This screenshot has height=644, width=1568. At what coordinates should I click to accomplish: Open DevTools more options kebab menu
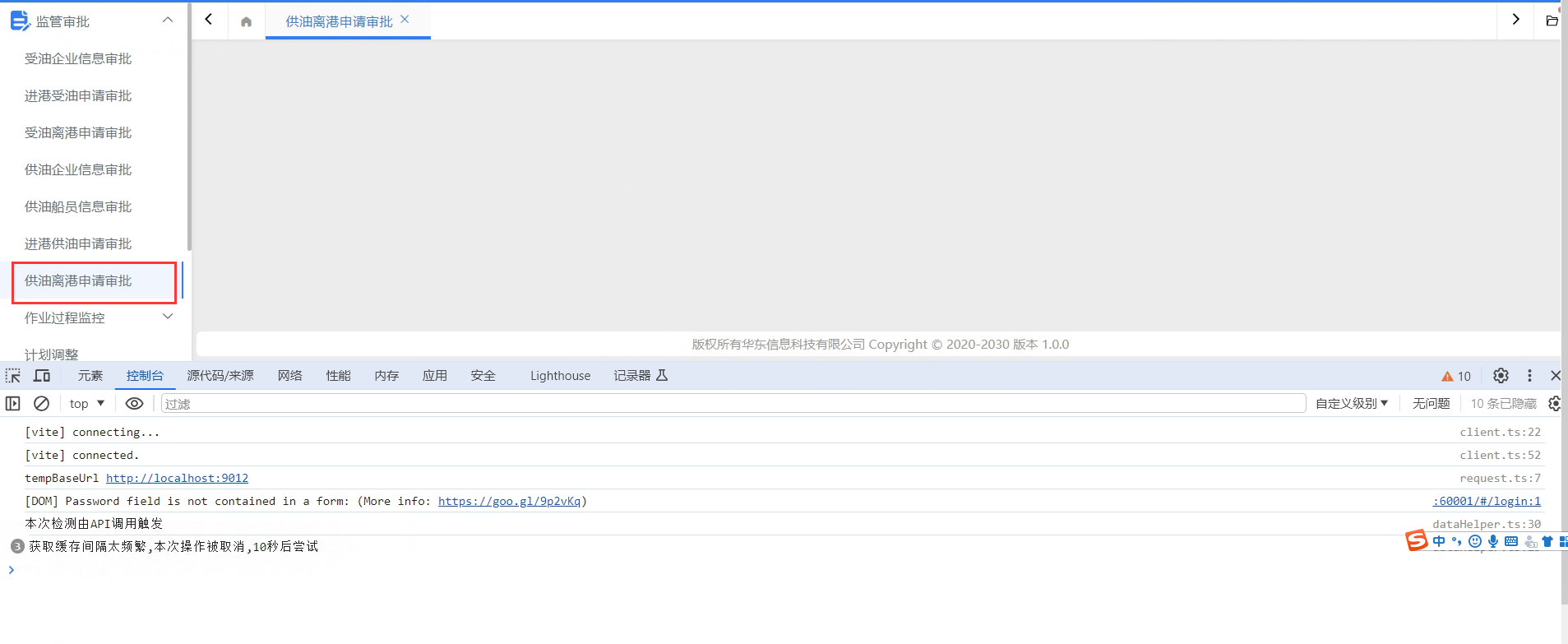pyautogui.click(x=1529, y=376)
